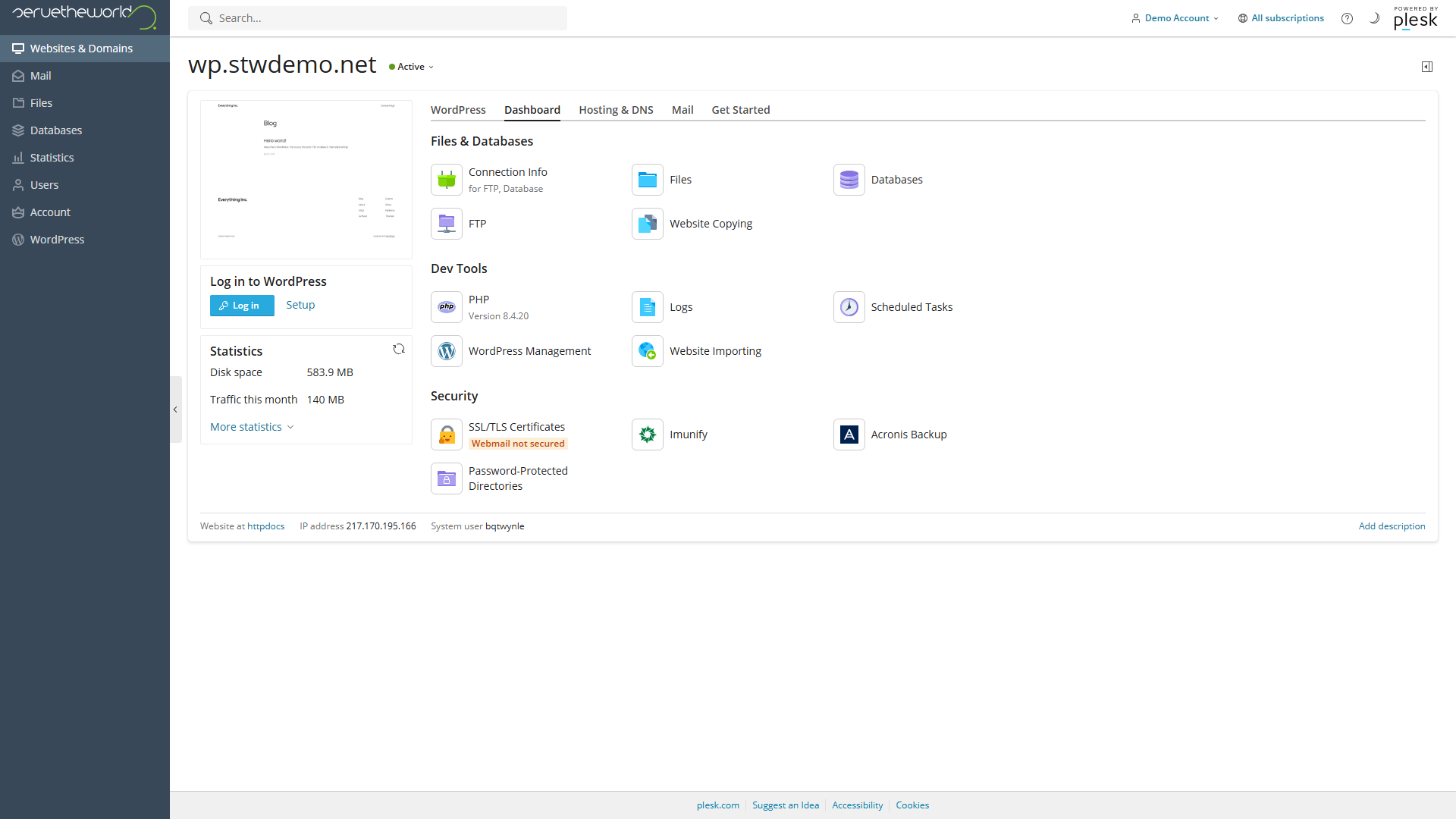Open Cookies footer link
Screen dimensions: 1456x819
point(912,805)
